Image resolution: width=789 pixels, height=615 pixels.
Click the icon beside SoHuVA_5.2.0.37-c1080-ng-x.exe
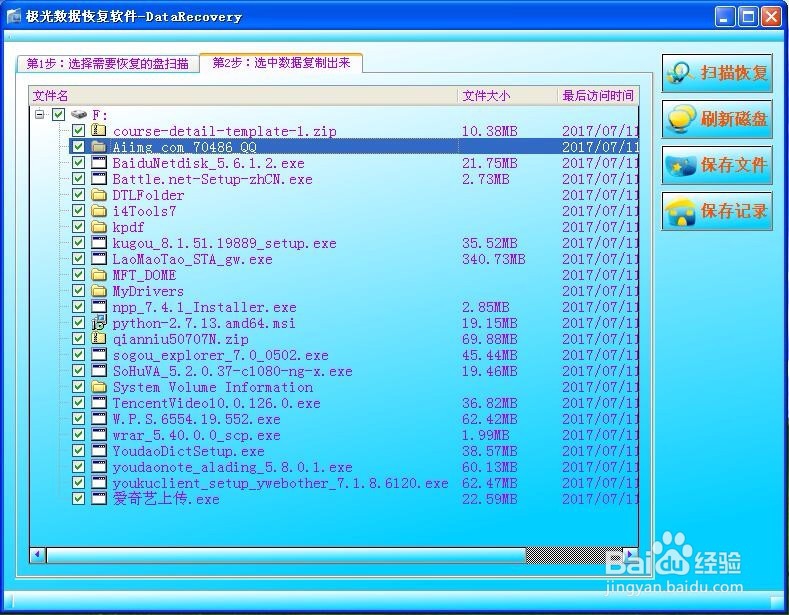(x=99, y=371)
